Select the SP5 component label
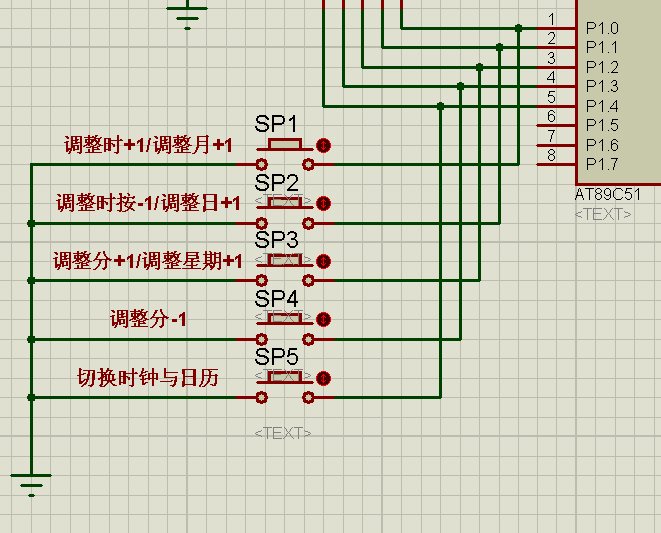Screen dimensions: 661x533 276,356
